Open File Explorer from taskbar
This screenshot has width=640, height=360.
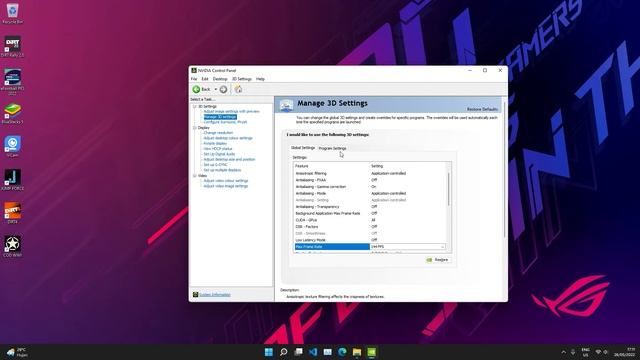coord(357,352)
